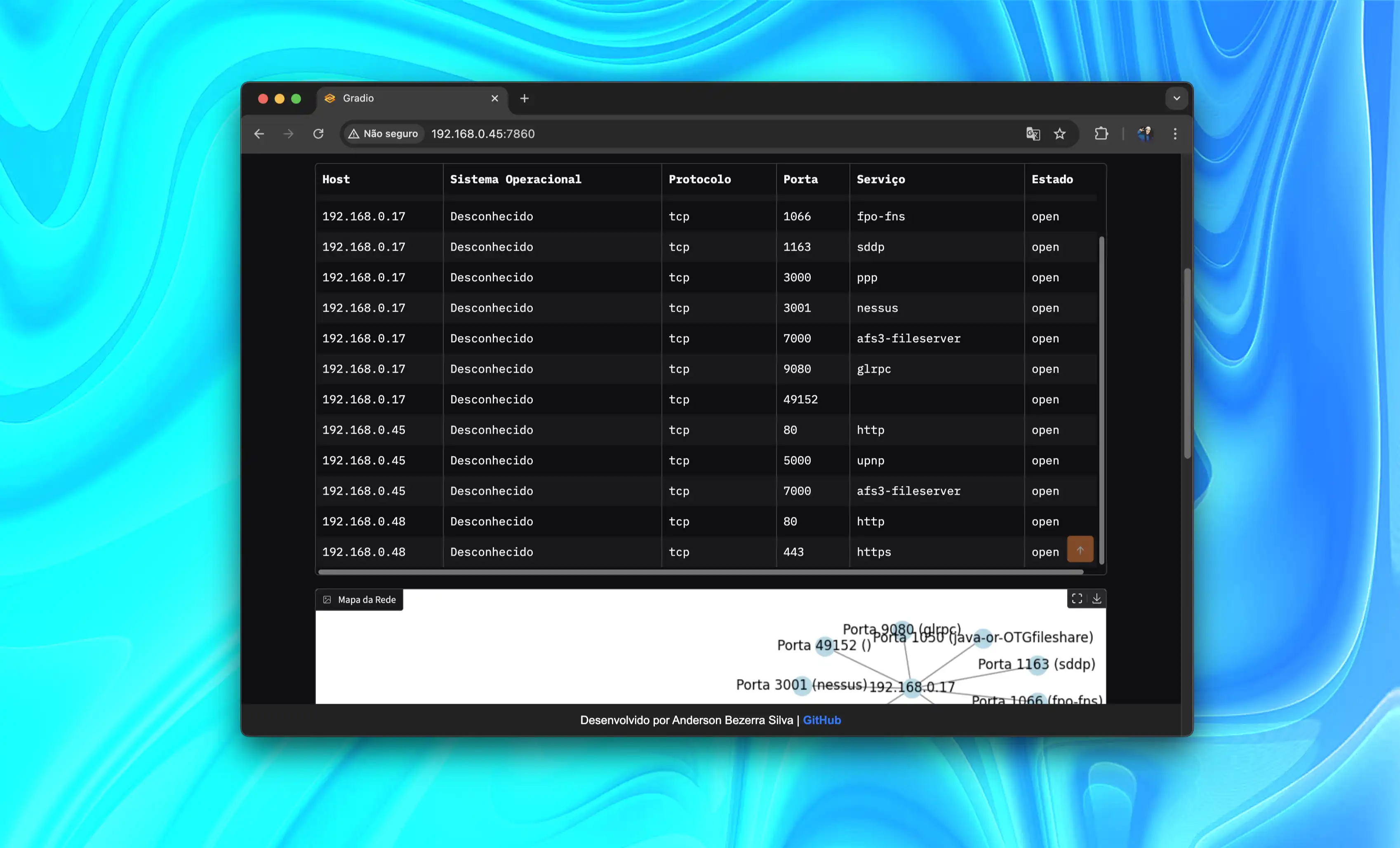1400x848 pixels.
Task: Open the Chrome profile avatar
Action: (x=1144, y=134)
